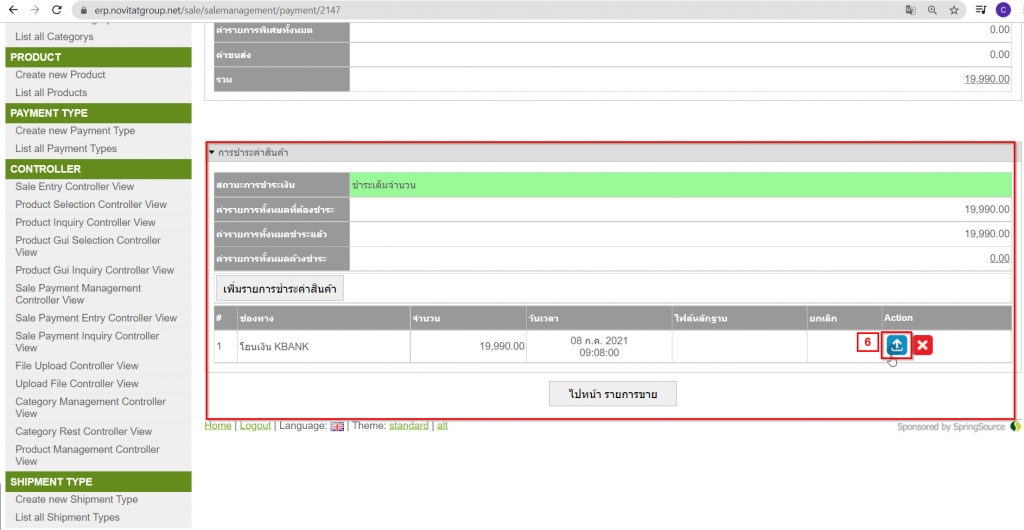Reload the page with the refresh icon
The width and height of the screenshot is (1024, 530).
pos(56,10)
